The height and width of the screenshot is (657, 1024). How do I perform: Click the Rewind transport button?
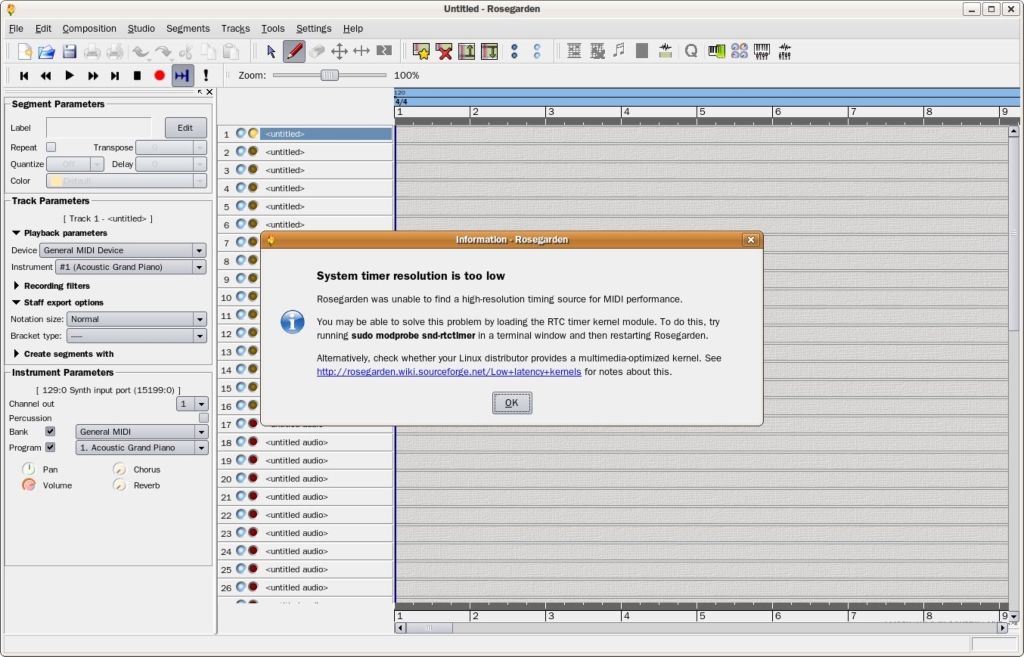(x=46, y=76)
